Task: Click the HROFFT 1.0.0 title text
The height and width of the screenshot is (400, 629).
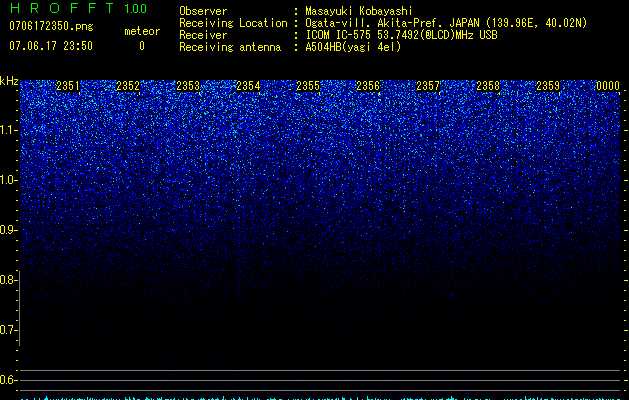Action: 78,8
